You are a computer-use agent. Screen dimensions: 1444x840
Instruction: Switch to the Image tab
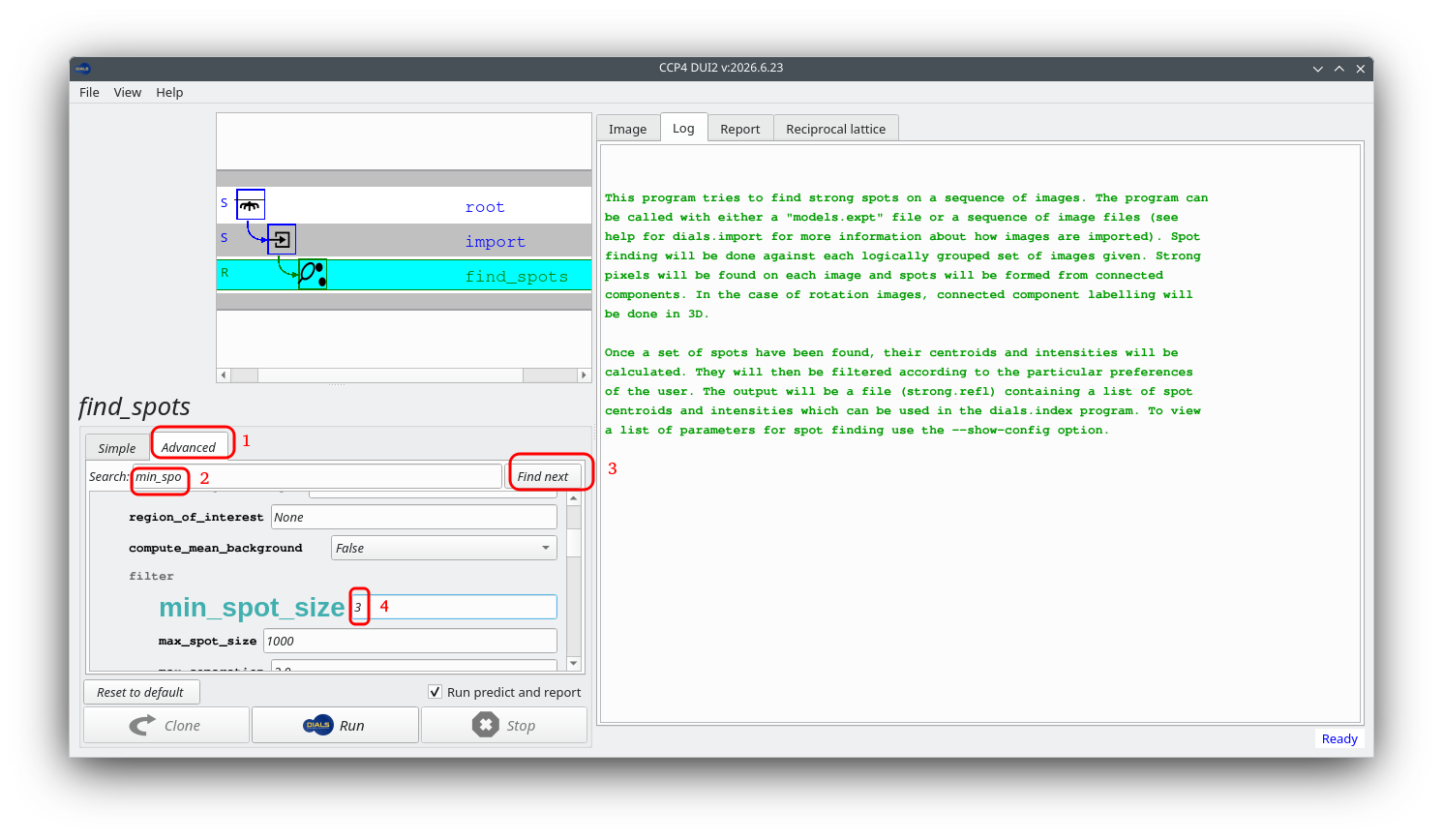(x=627, y=129)
